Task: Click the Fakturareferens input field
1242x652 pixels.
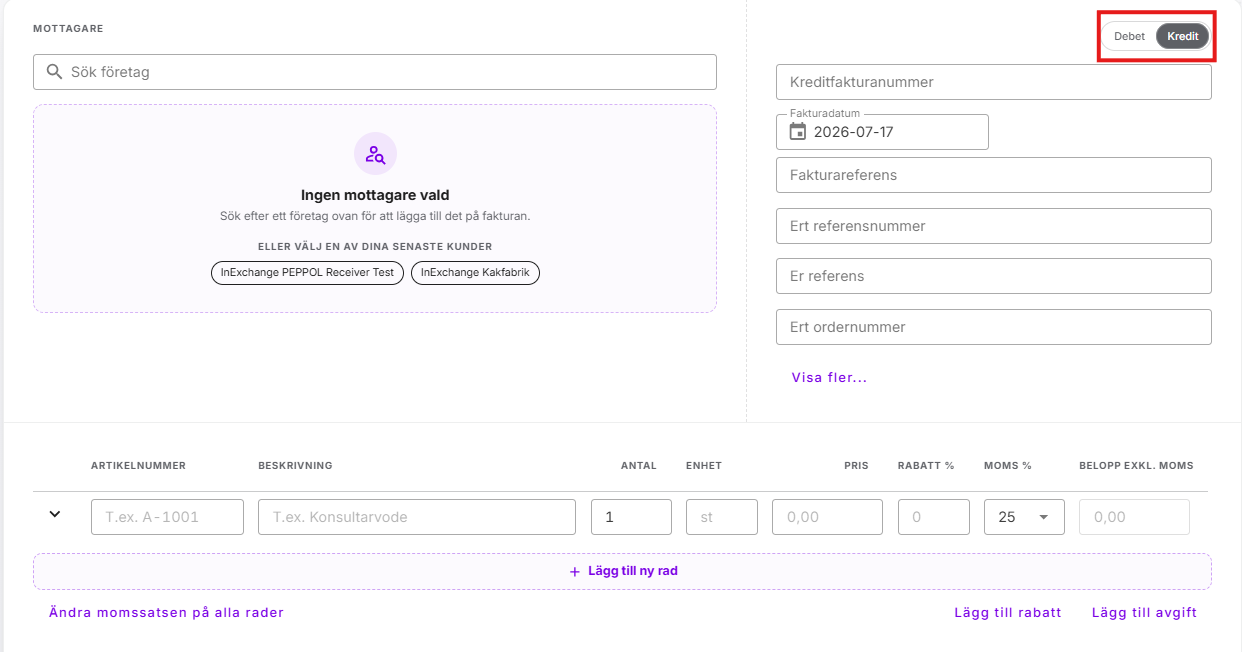Action: click(x=994, y=175)
